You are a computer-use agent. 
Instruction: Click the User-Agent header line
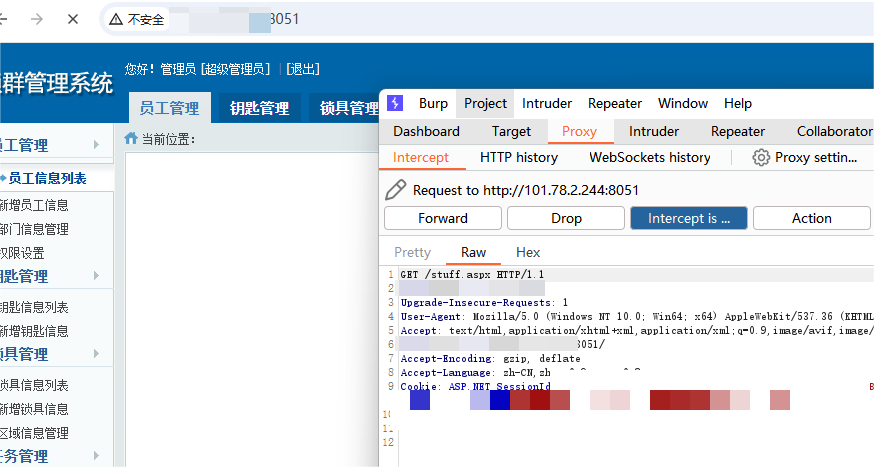pyautogui.click(x=637, y=317)
